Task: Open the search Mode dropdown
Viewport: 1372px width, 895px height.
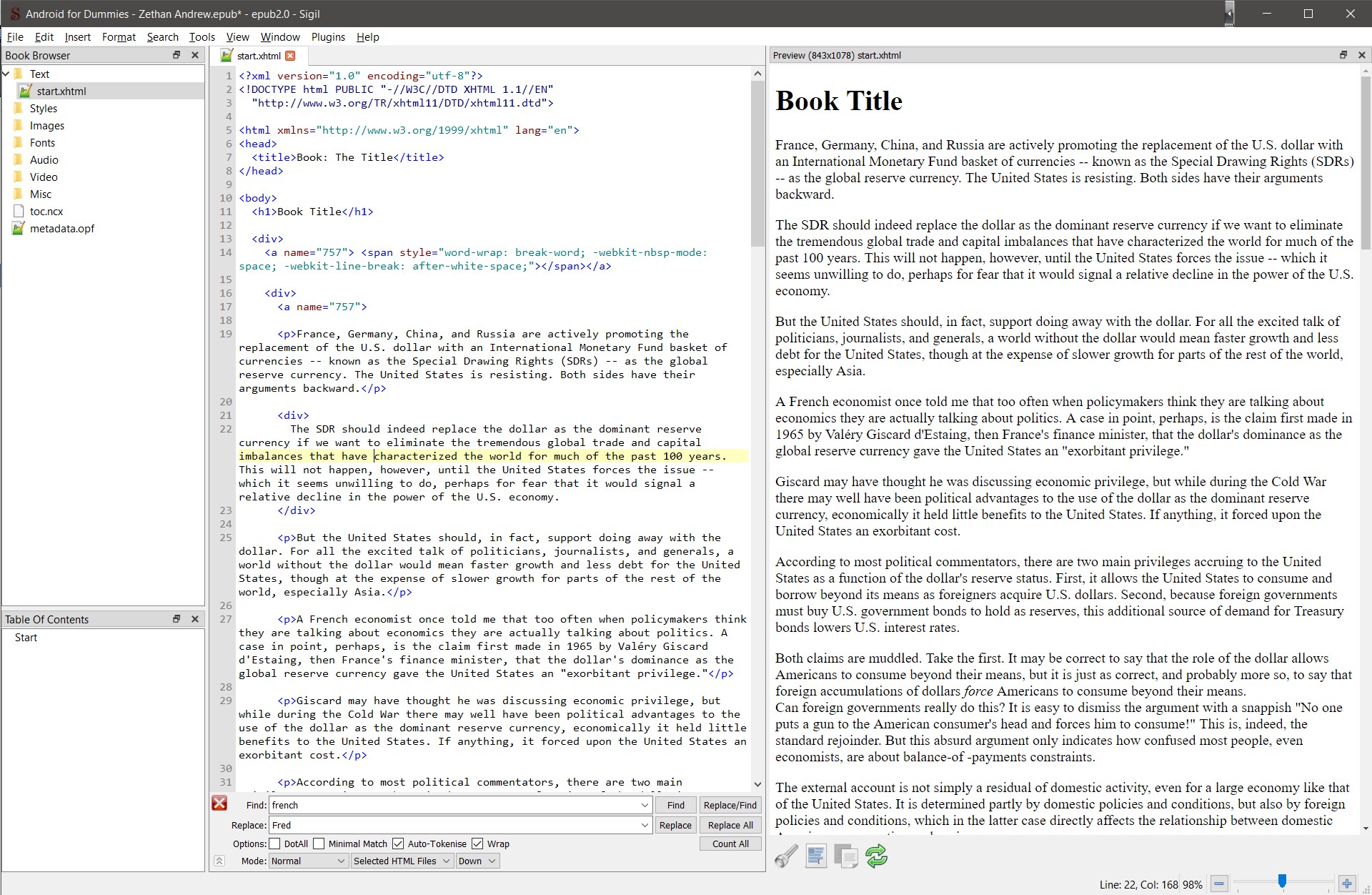Action: click(x=308, y=861)
